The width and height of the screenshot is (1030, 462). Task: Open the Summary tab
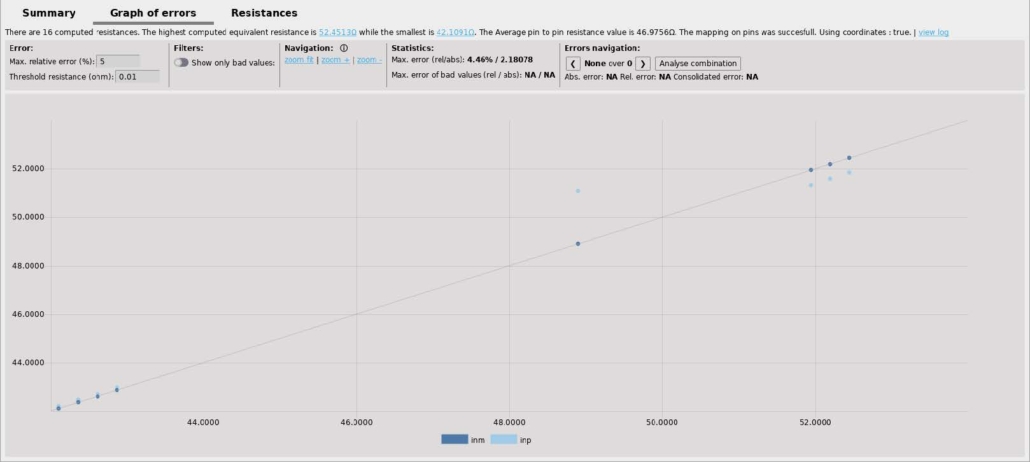49,12
